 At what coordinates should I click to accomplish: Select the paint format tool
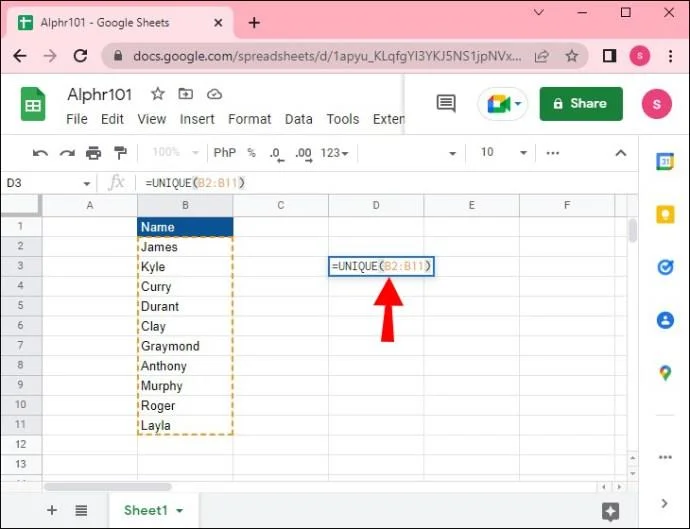(x=120, y=153)
